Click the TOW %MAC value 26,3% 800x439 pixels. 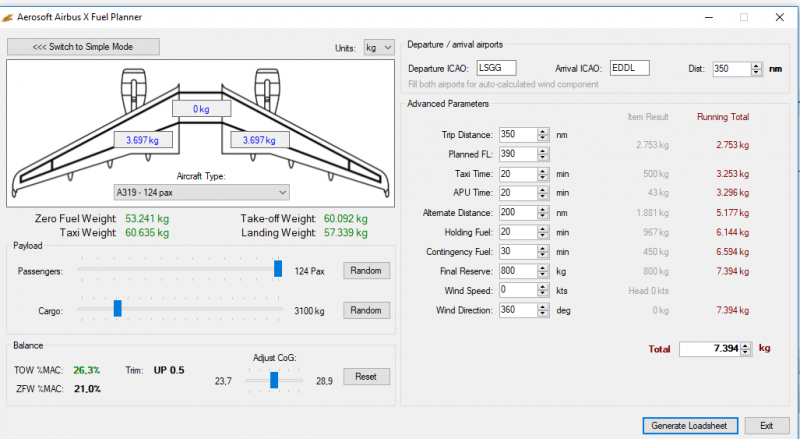point(87,370)
